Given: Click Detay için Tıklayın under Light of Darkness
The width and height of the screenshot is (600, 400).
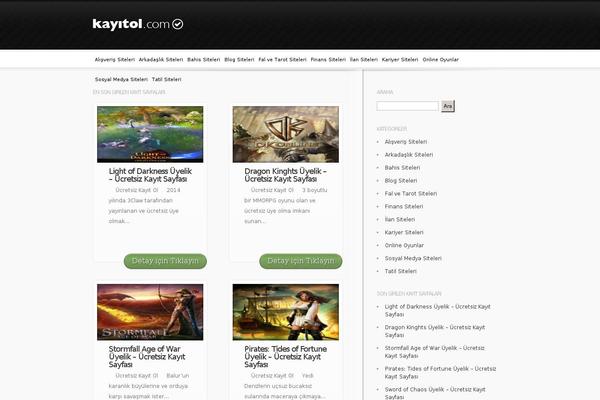Looking at the screenshot, I should tap(165, 261).
